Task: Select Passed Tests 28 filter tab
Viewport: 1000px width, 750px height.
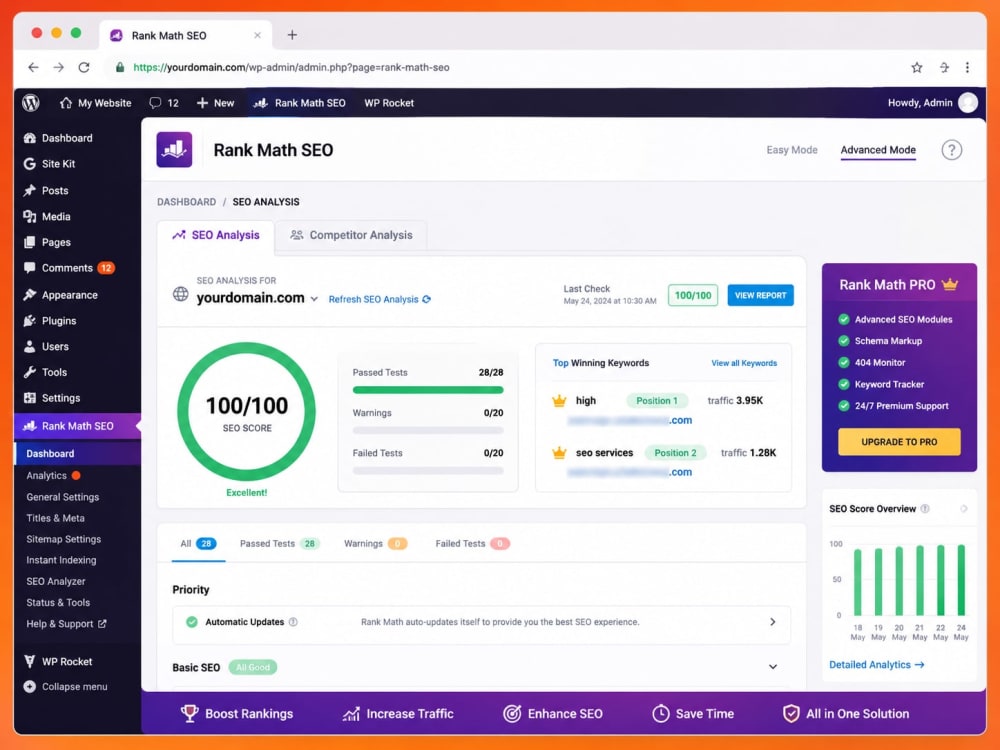Action: click(279, 543)
